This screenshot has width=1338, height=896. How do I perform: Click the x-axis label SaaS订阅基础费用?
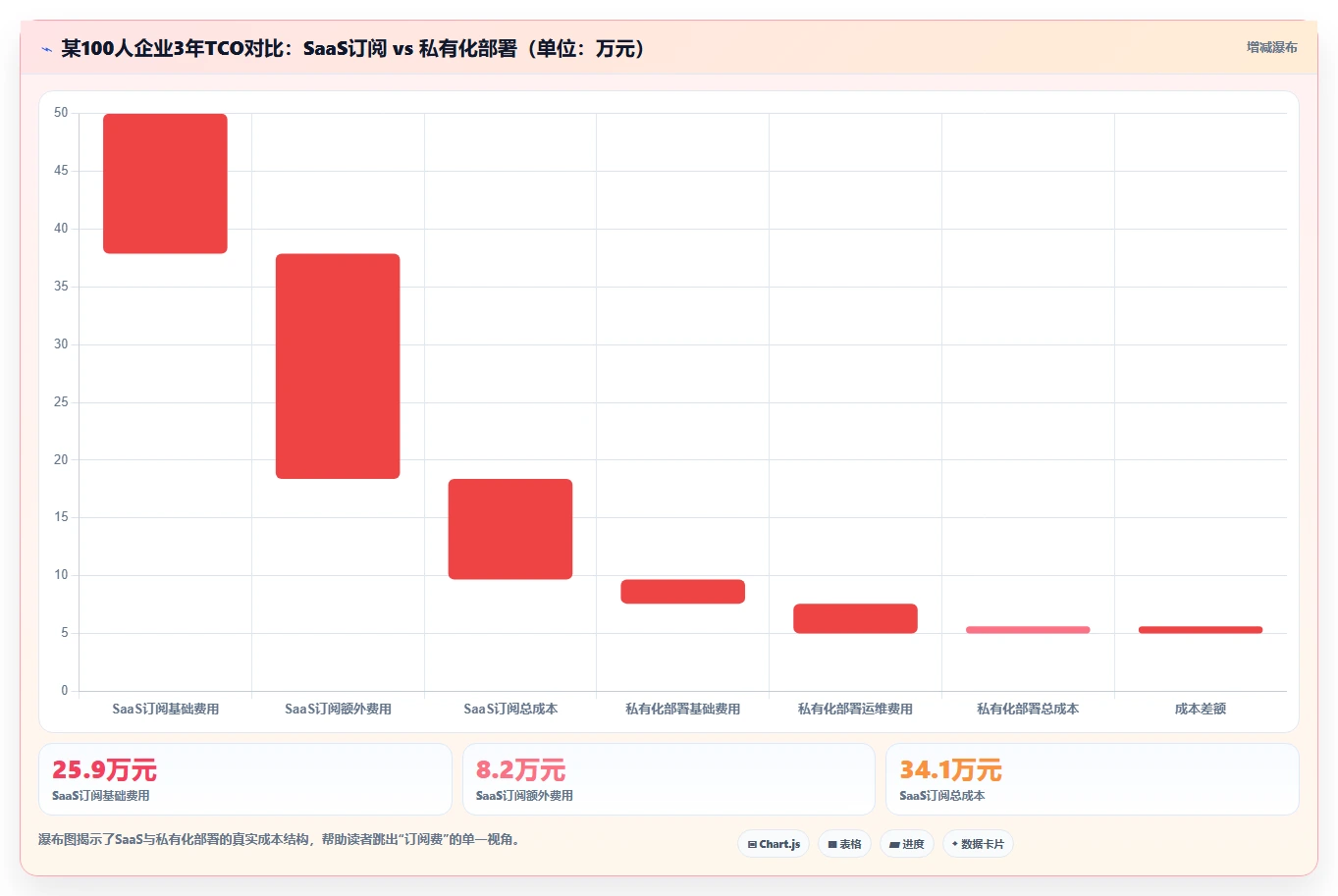pos(165,709)
